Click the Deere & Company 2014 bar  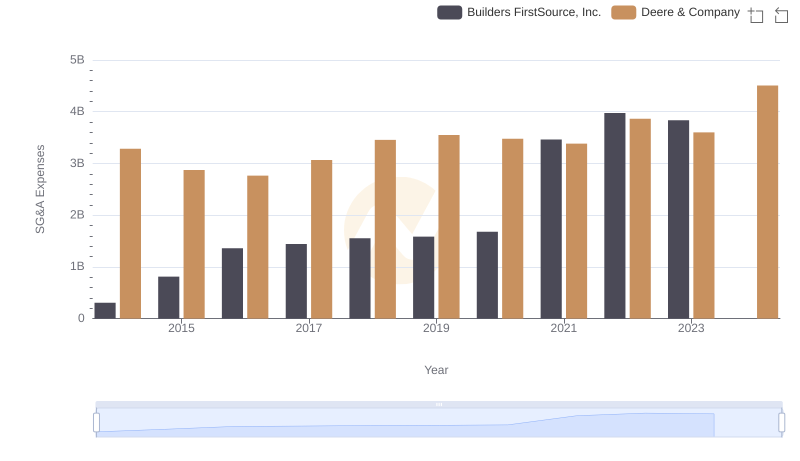click(131, 234)
